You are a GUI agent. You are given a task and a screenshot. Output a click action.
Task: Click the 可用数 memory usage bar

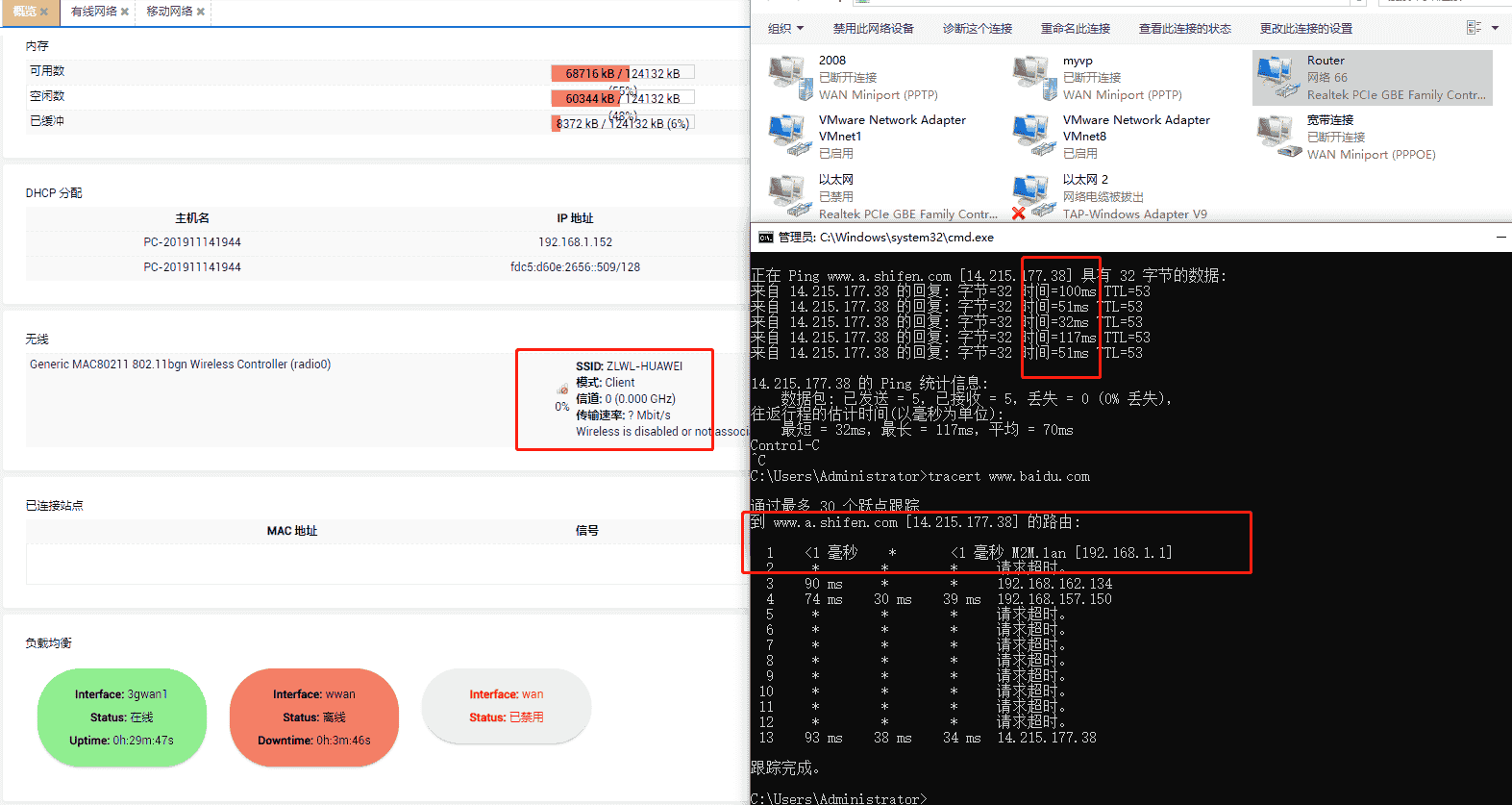click(x=622, y=73)
